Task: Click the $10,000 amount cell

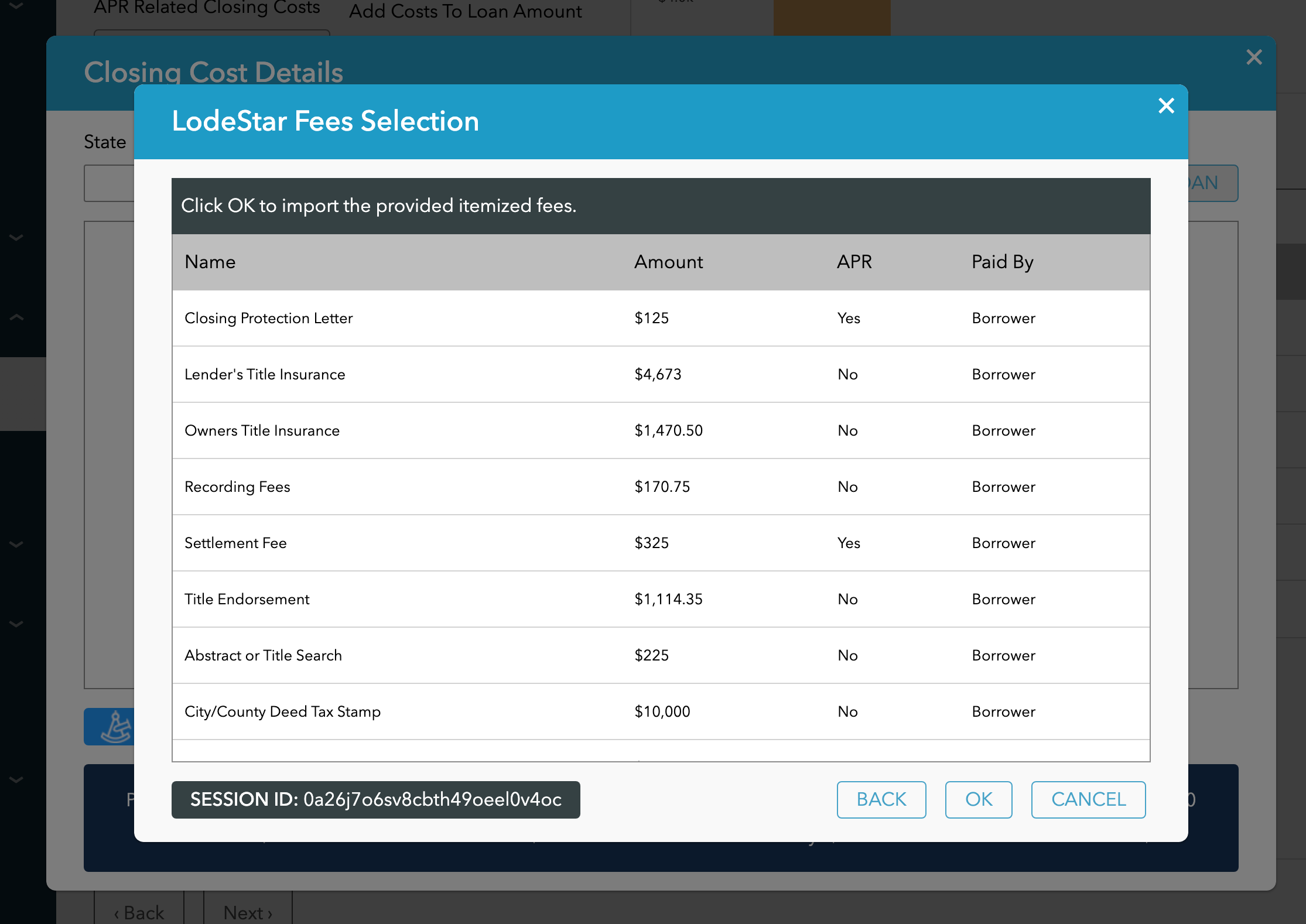Action: point(662,711)
